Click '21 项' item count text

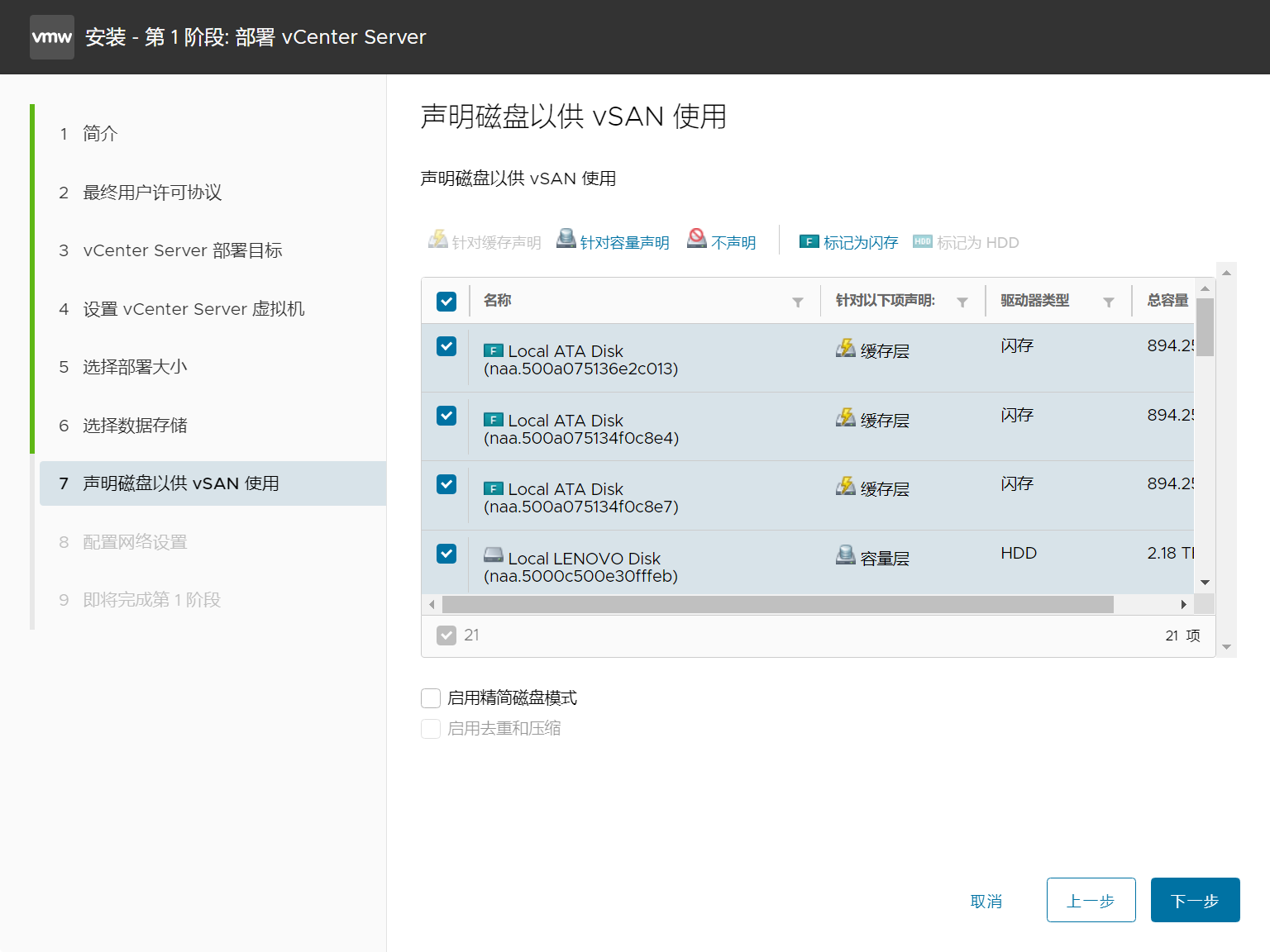click(x=1183, y=635)
